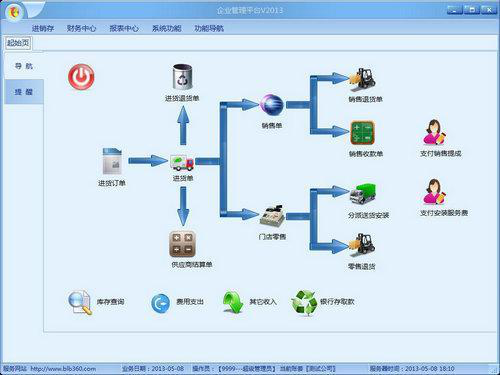Open 库存查询 magnifier icon
Screen dimensions: 500x375
[x=80, y=302]
